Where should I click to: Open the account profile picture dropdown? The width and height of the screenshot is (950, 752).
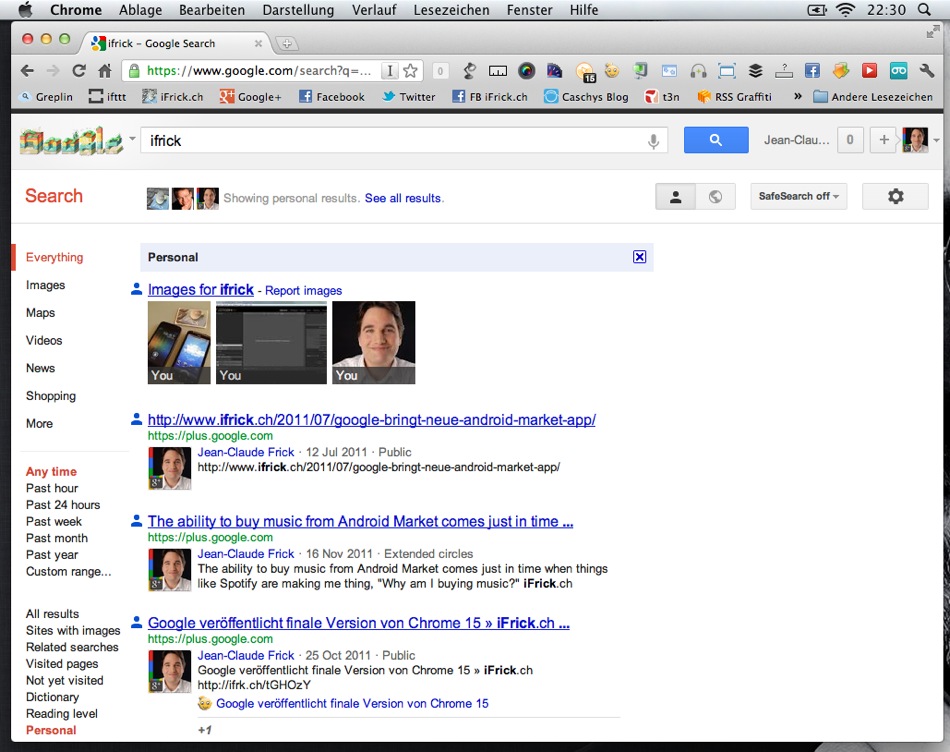[920, 141]
